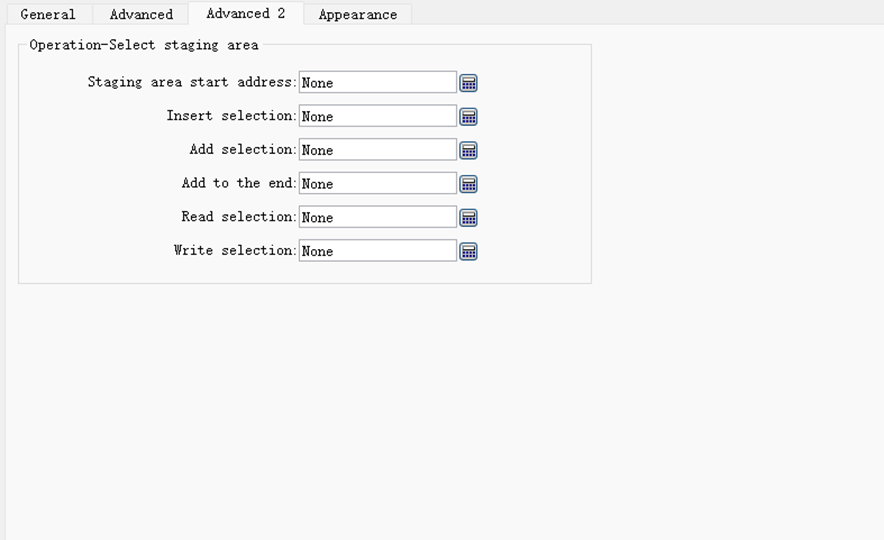Image resolution: width=884 pixels, height=540 pixels.
Task: Click the Write selection label text
Action: [x=234, y=250]
